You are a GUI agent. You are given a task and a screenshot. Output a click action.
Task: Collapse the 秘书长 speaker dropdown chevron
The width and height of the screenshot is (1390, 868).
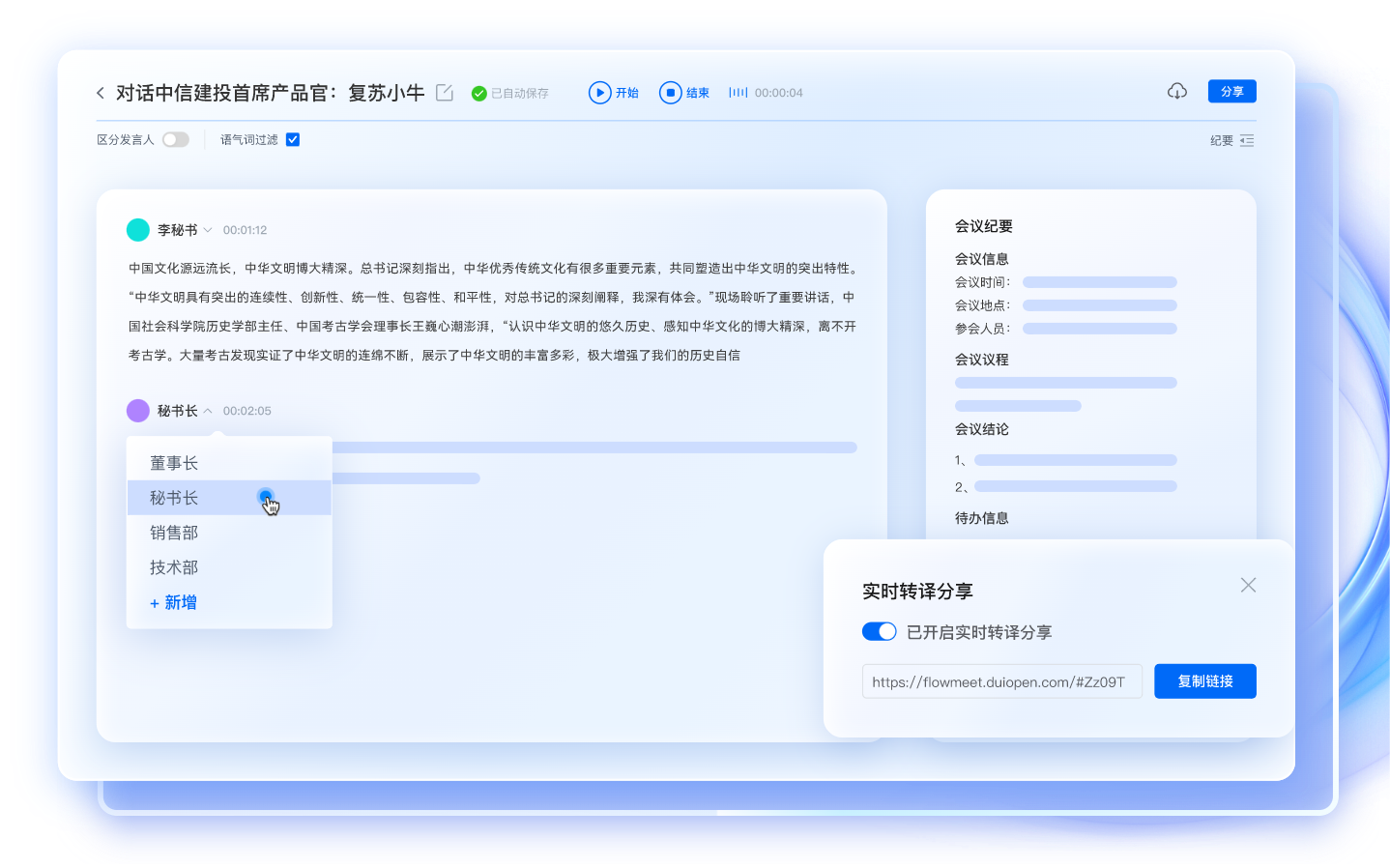coord(208,411)
